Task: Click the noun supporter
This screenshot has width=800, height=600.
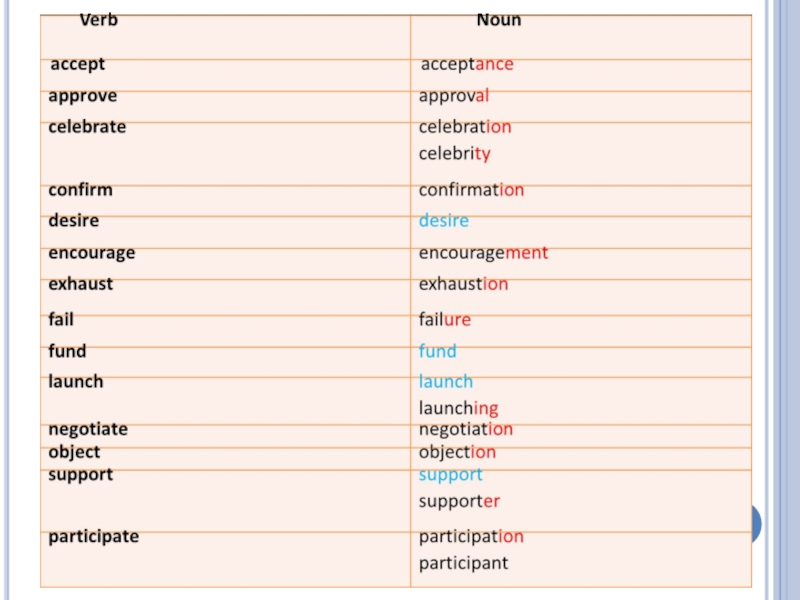Action: pos(459,501)
